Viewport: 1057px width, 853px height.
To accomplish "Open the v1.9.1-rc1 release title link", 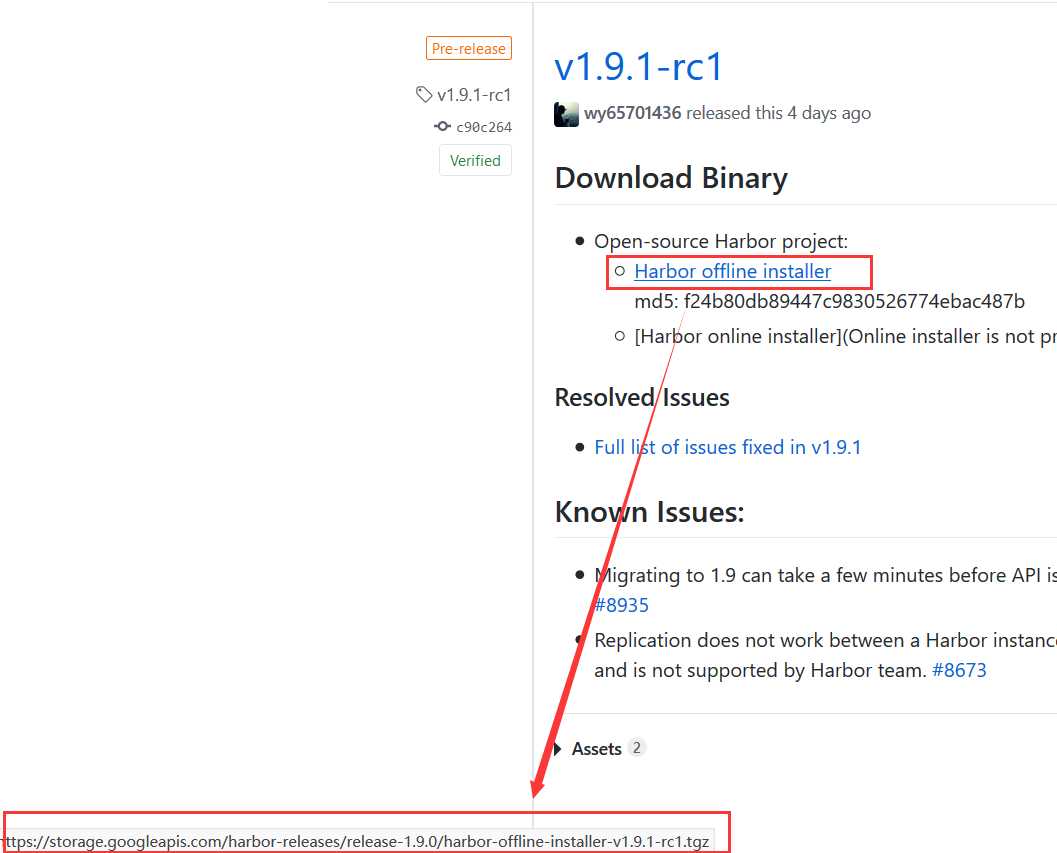I will pyautogui.click(x=638, y=66).
